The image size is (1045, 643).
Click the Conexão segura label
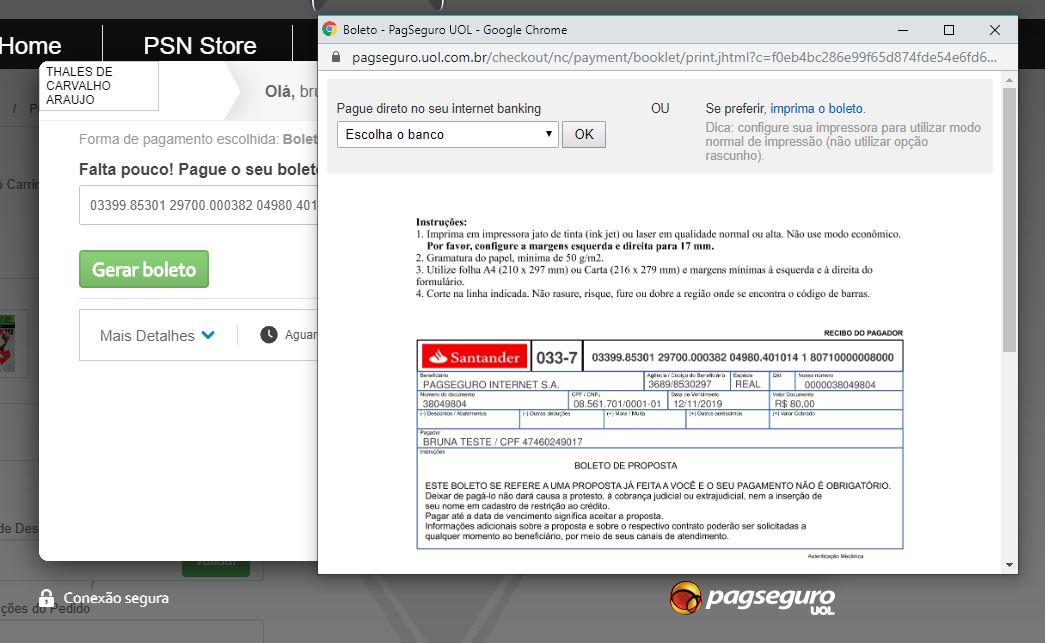[116, 598]
